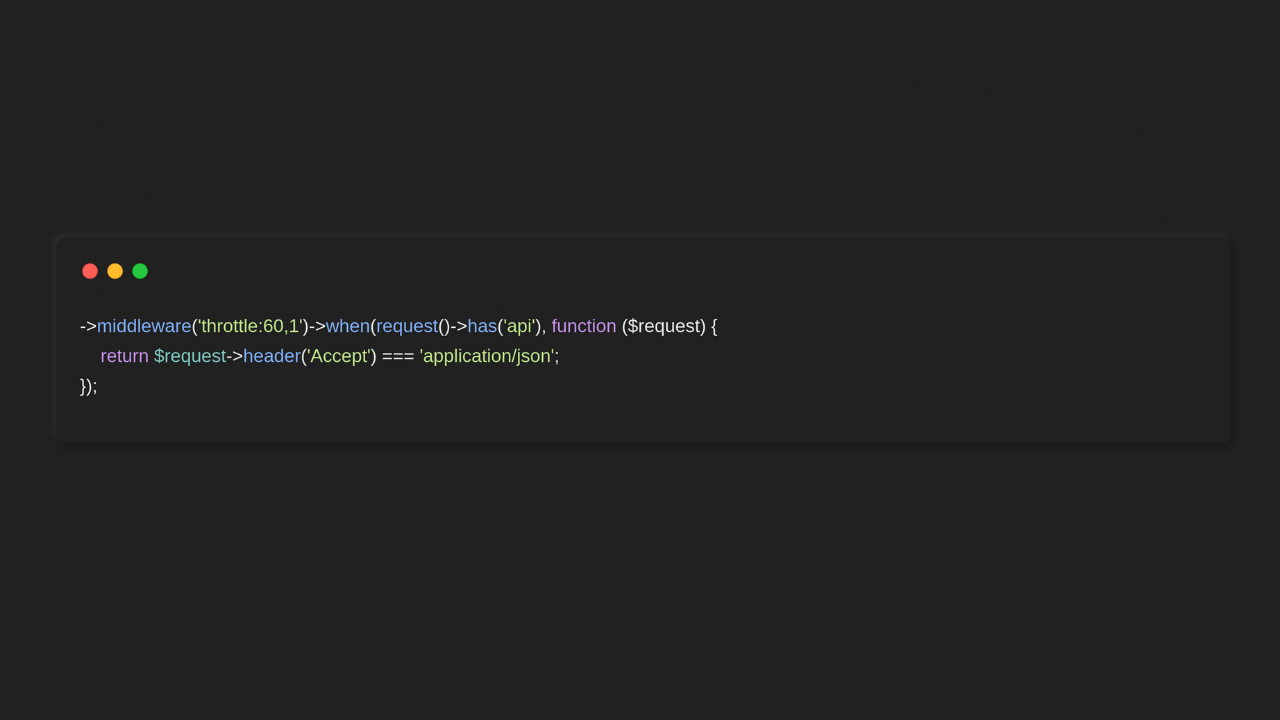Click the '===' comparison operator
Screen dimensions: 1280x720
click(x=398, y=356)
